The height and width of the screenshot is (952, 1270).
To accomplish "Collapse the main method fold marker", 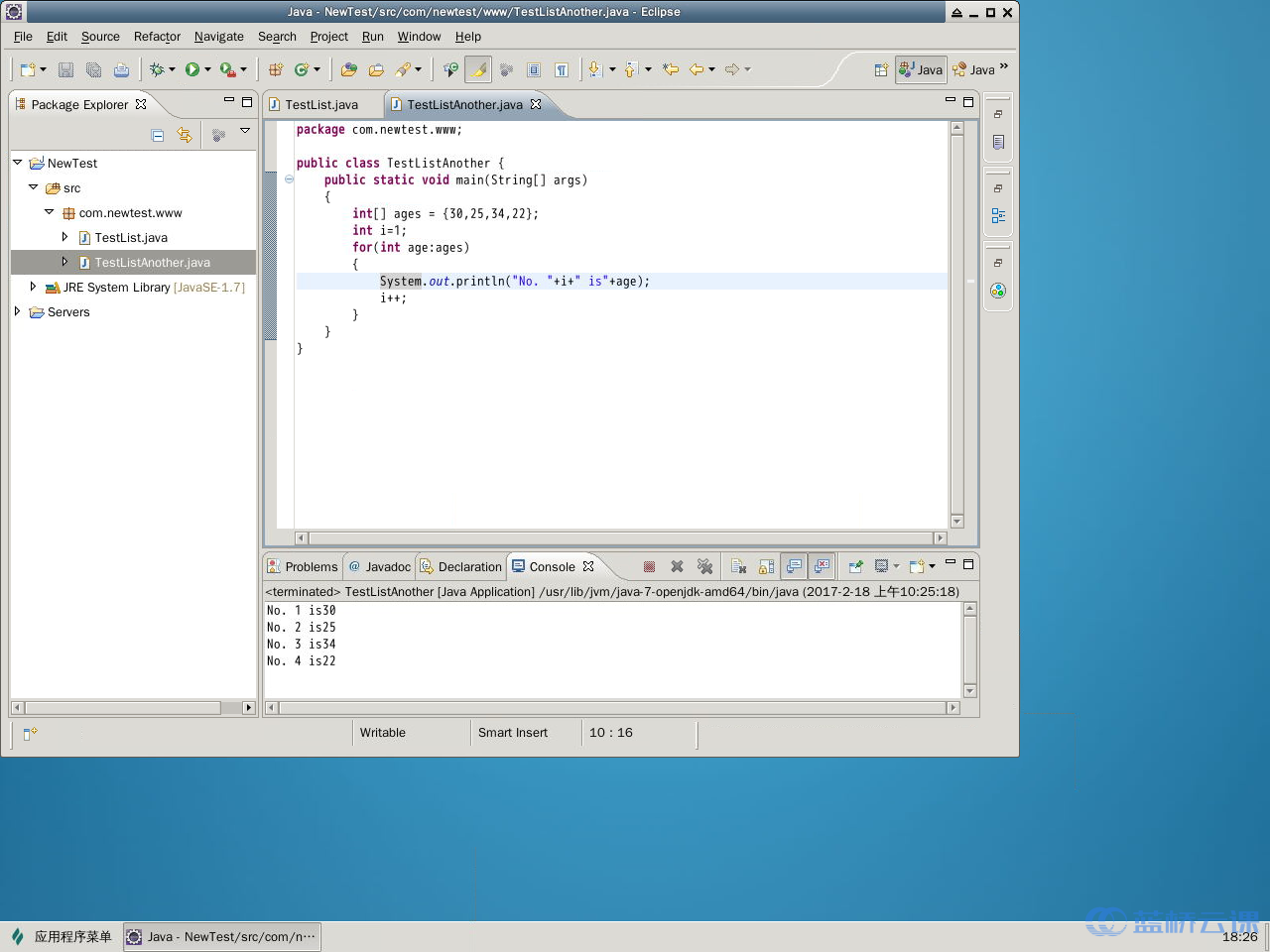I will click(289, 179).
